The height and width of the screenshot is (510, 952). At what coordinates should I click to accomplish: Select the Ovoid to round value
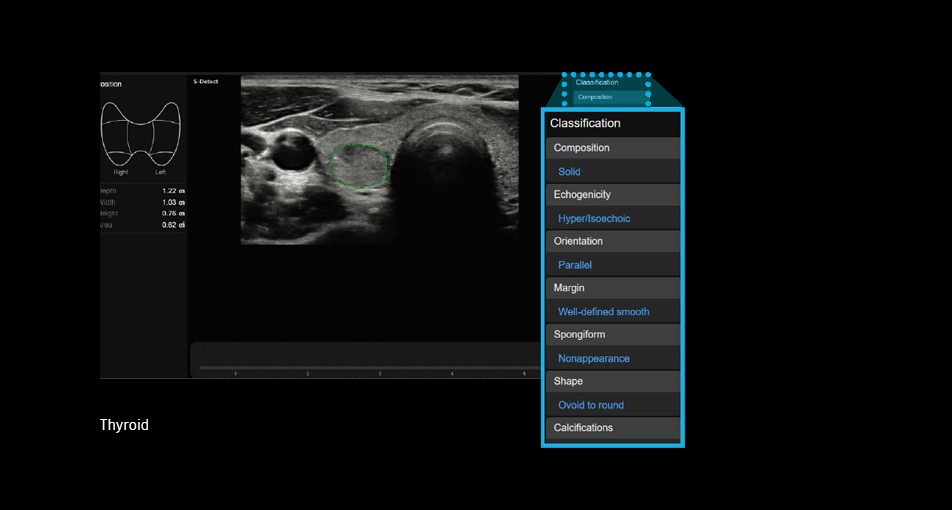tap(591, 405)
